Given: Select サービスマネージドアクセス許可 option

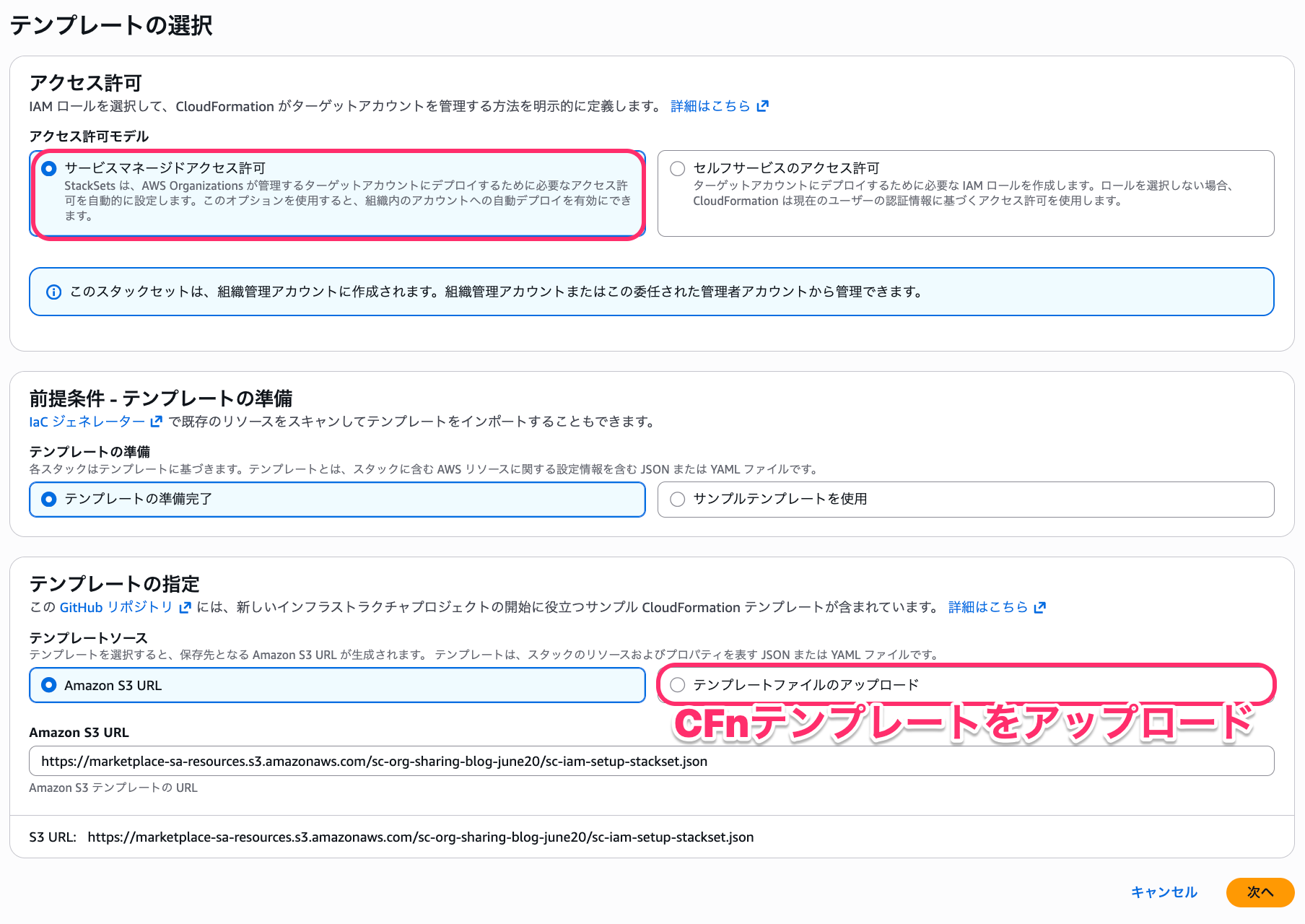Looking at the screenshot, I should 48,168.
